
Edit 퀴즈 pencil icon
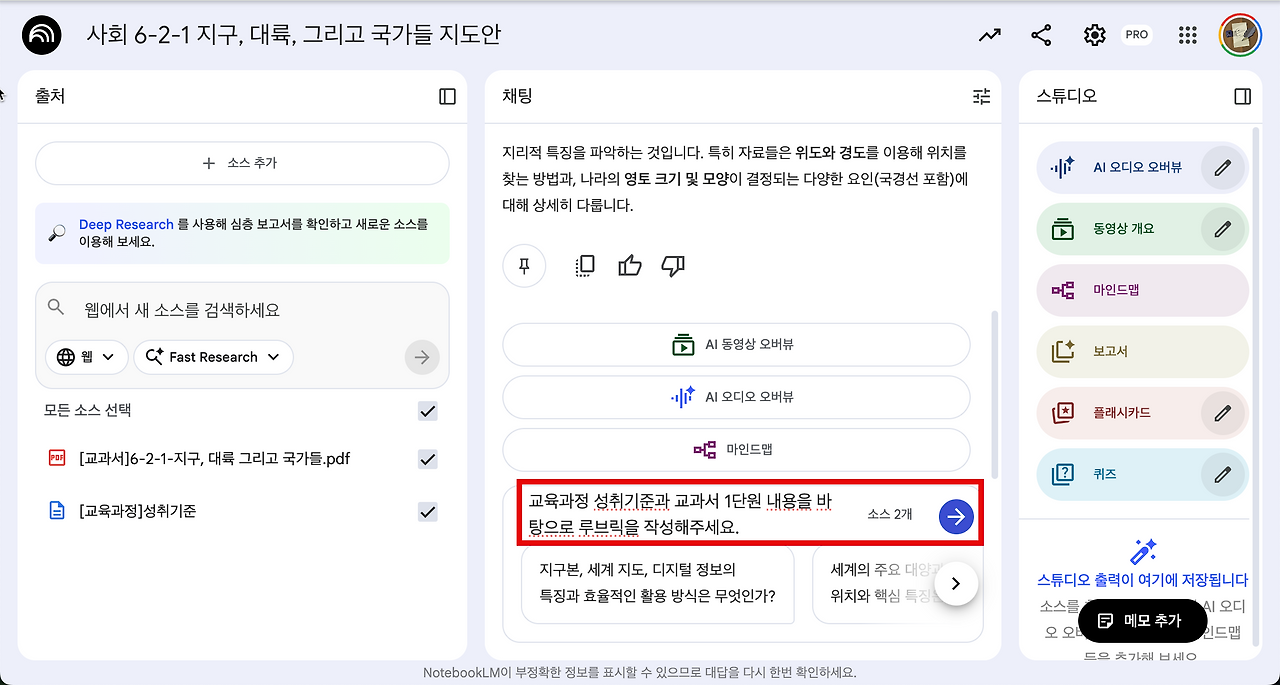pyautogui.click(x=1222, y=474)
